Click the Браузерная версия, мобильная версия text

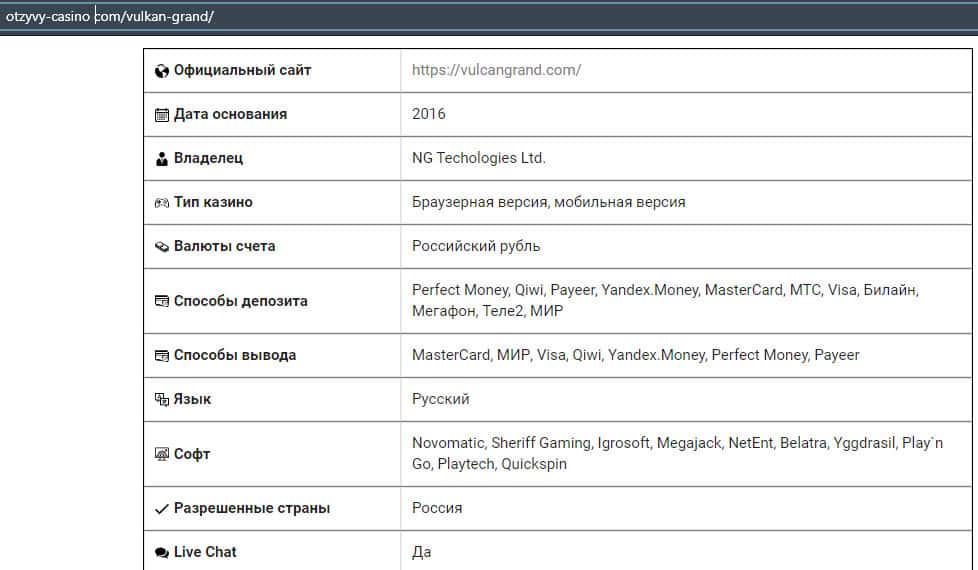[548, 202]
